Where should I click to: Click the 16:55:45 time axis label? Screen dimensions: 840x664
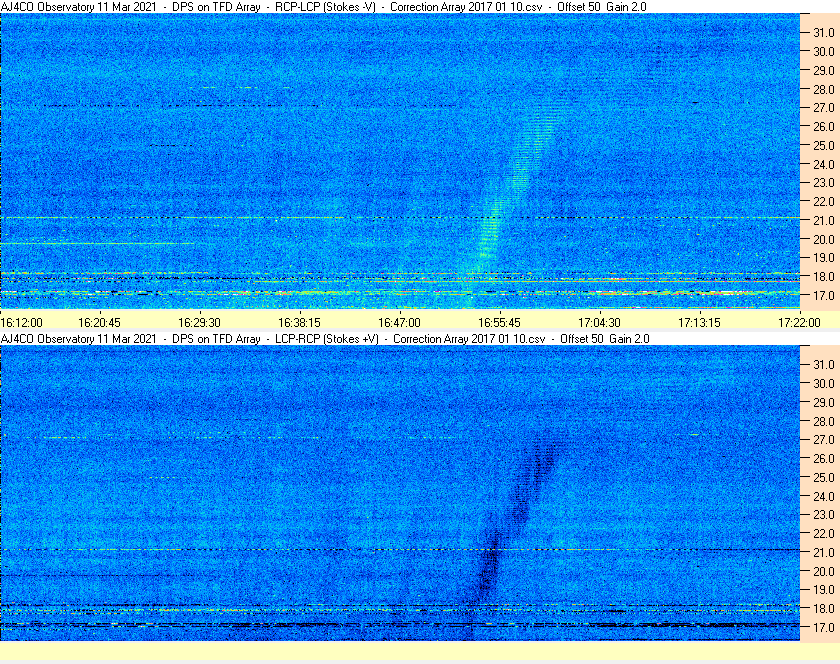click(499, 323)
